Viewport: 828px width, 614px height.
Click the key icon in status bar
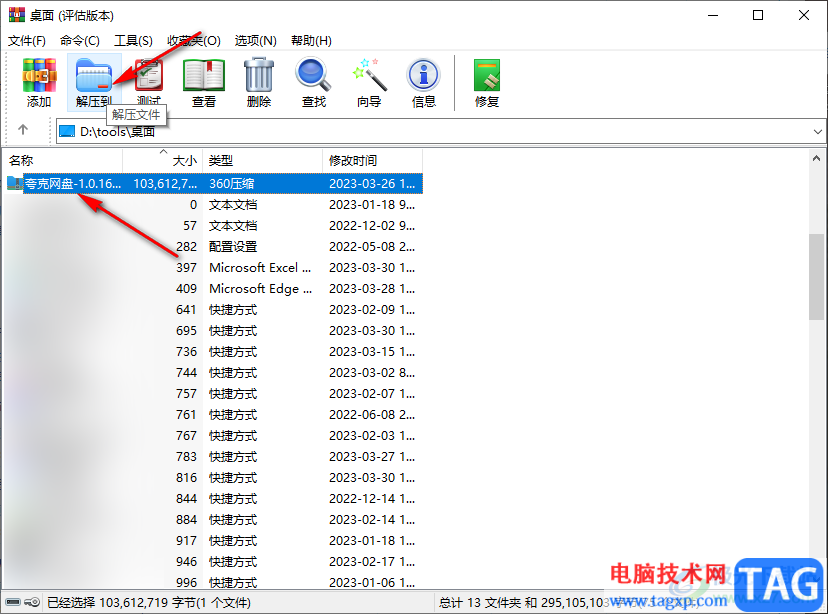click(32, 602)
